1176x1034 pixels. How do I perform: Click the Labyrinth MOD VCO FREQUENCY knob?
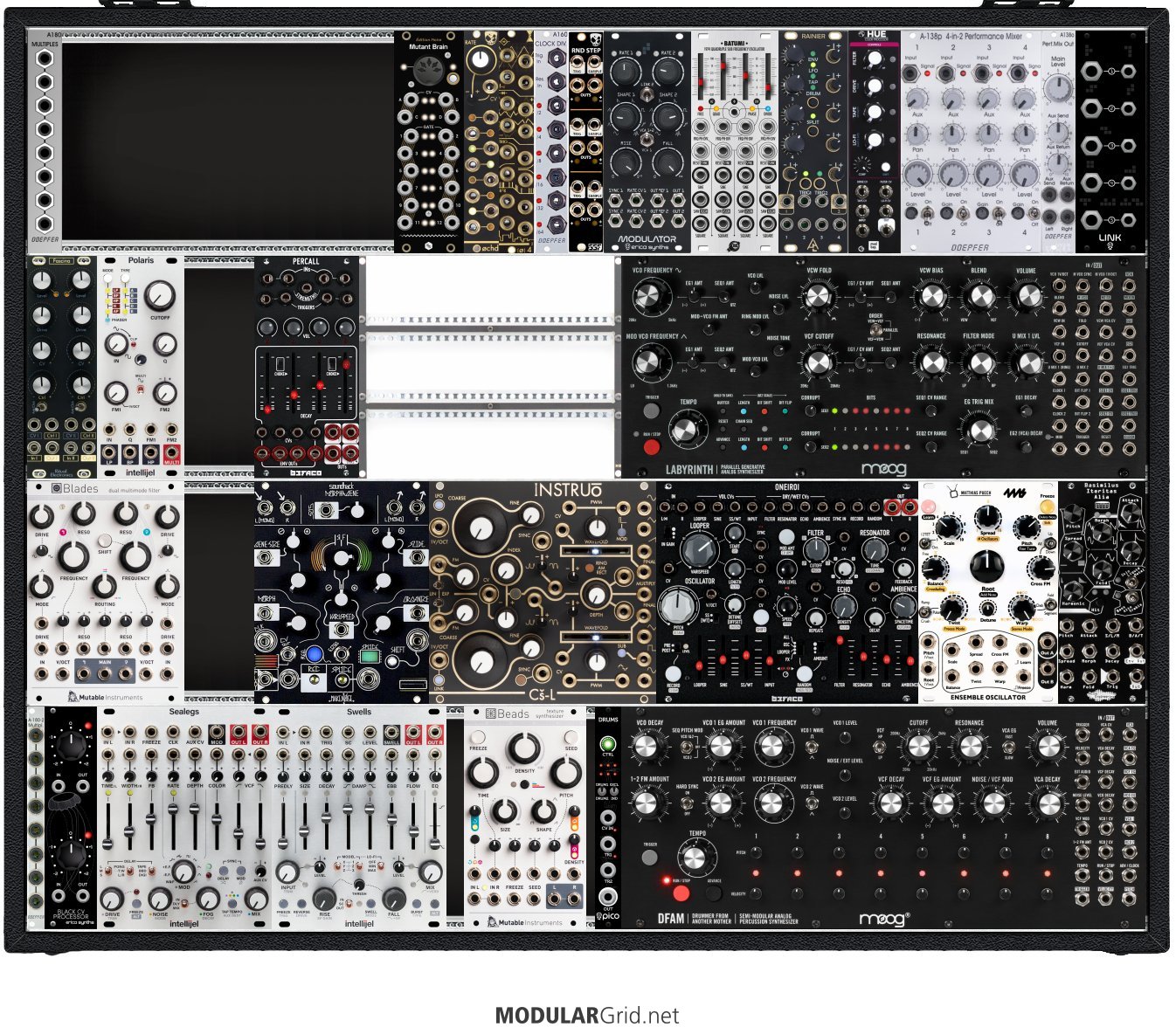648,363
